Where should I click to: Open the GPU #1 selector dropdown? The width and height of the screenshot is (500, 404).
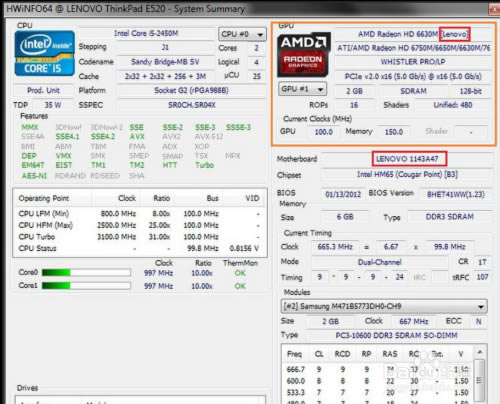click(302, 89)
